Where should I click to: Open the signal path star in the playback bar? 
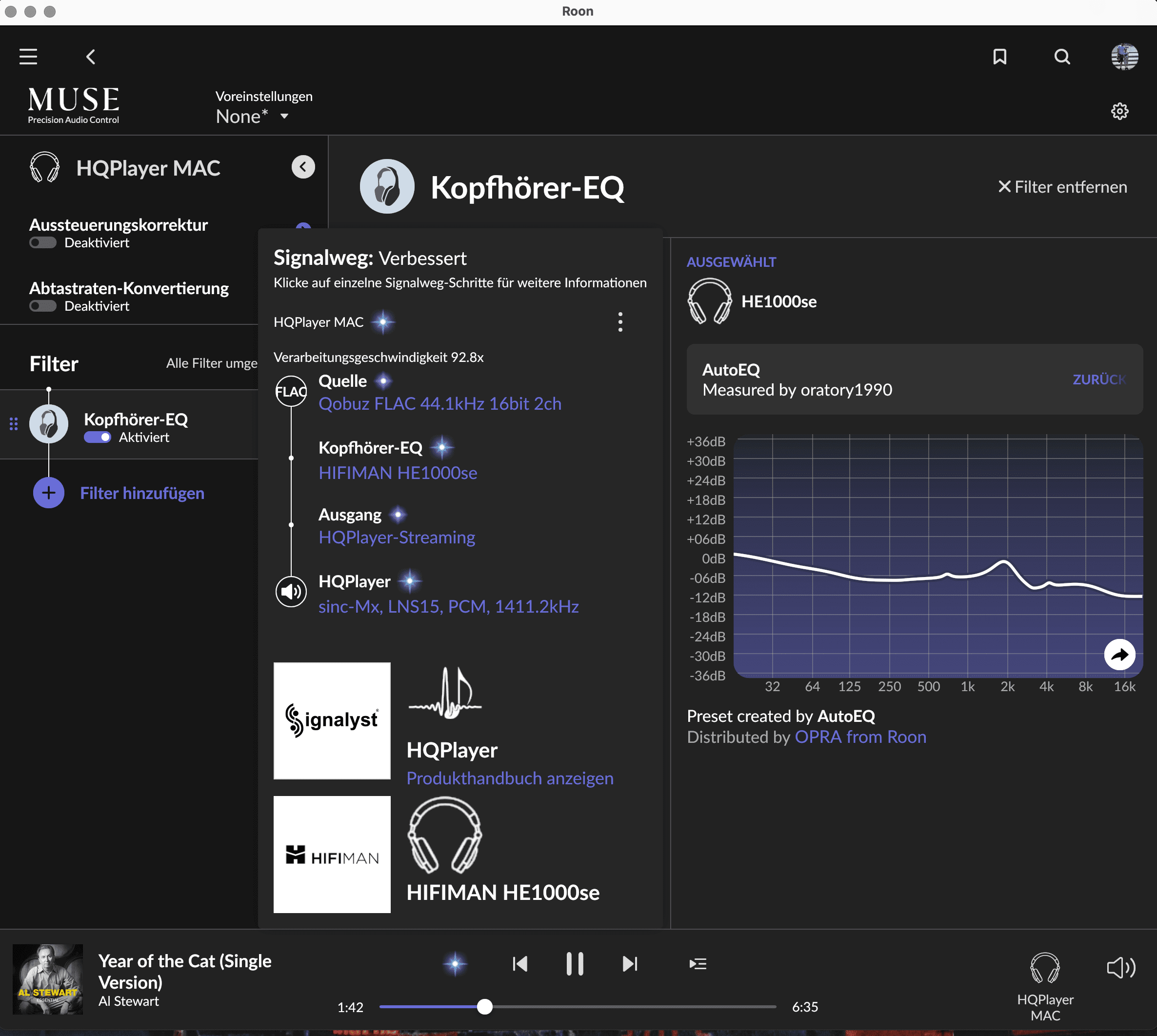click(455, 964)
